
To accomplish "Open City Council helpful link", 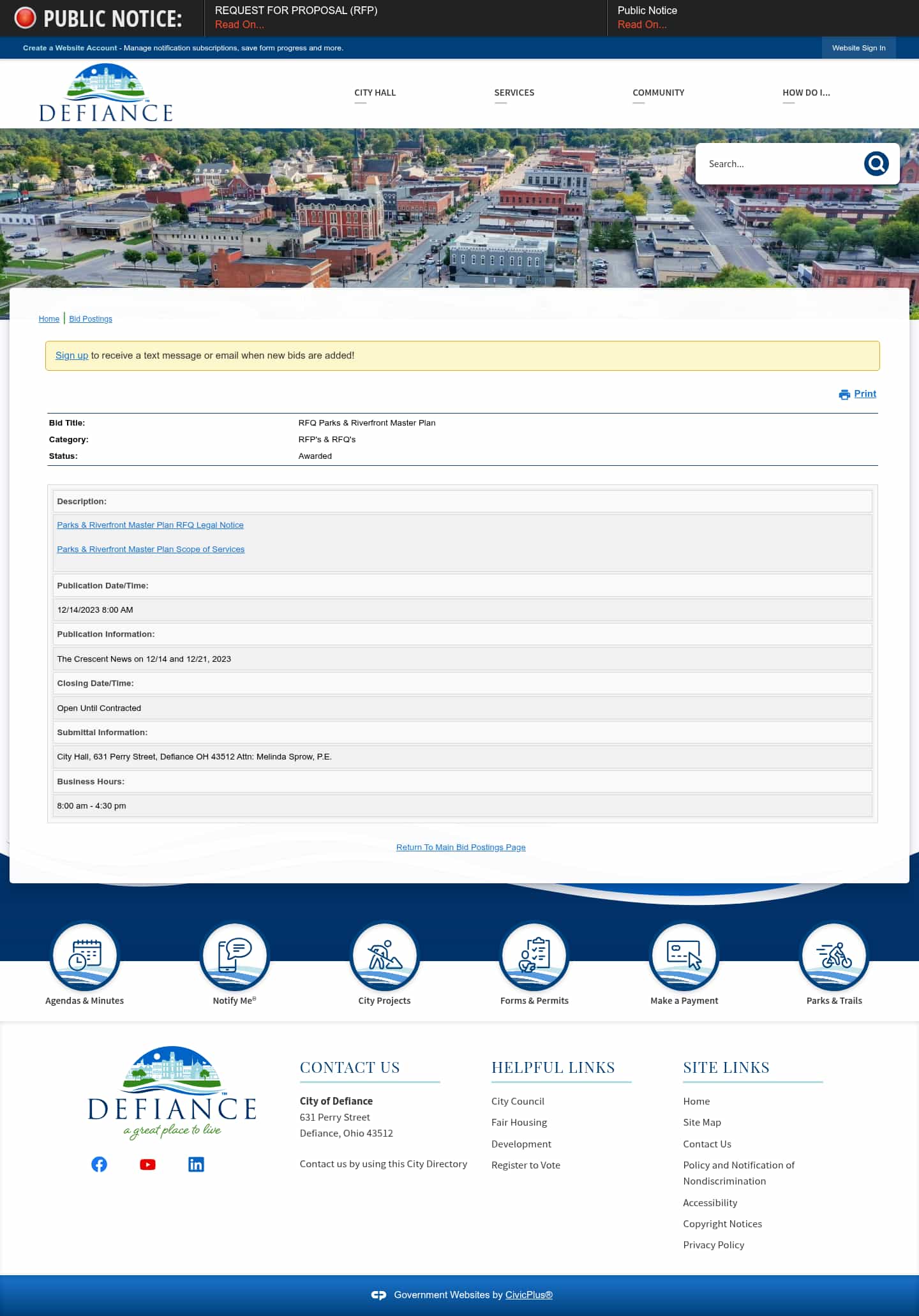I will 518,1102.
